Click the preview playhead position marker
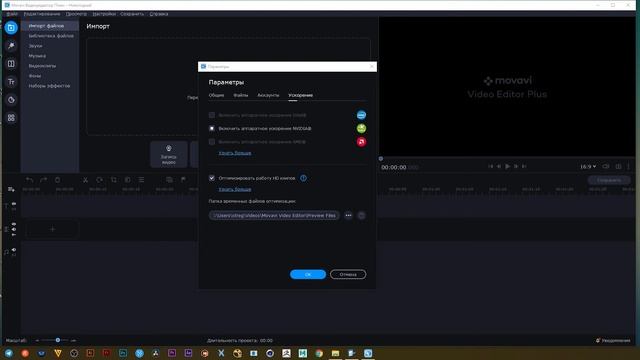This screenshot has height=360, width=640. 381,158
